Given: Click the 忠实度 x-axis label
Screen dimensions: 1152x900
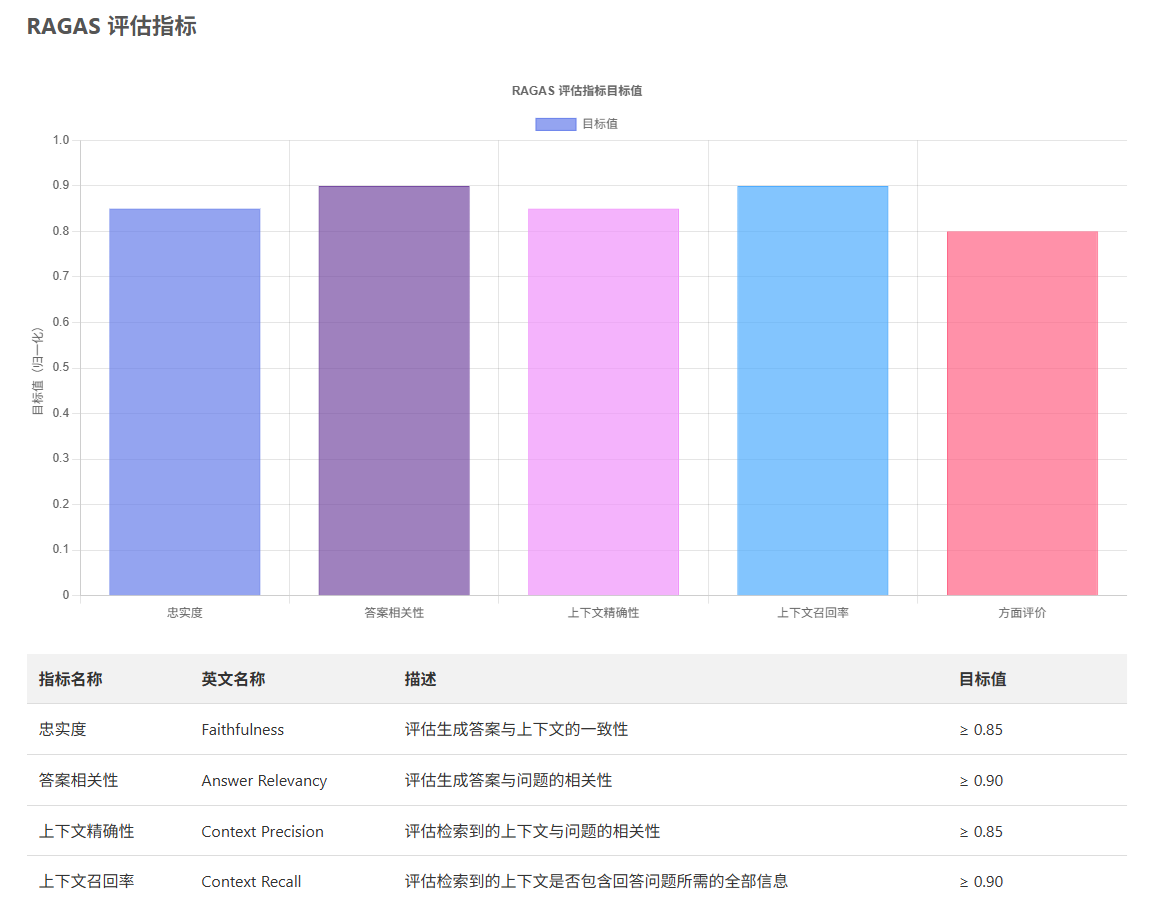Looking at the screenshot, I should point(184,613).
